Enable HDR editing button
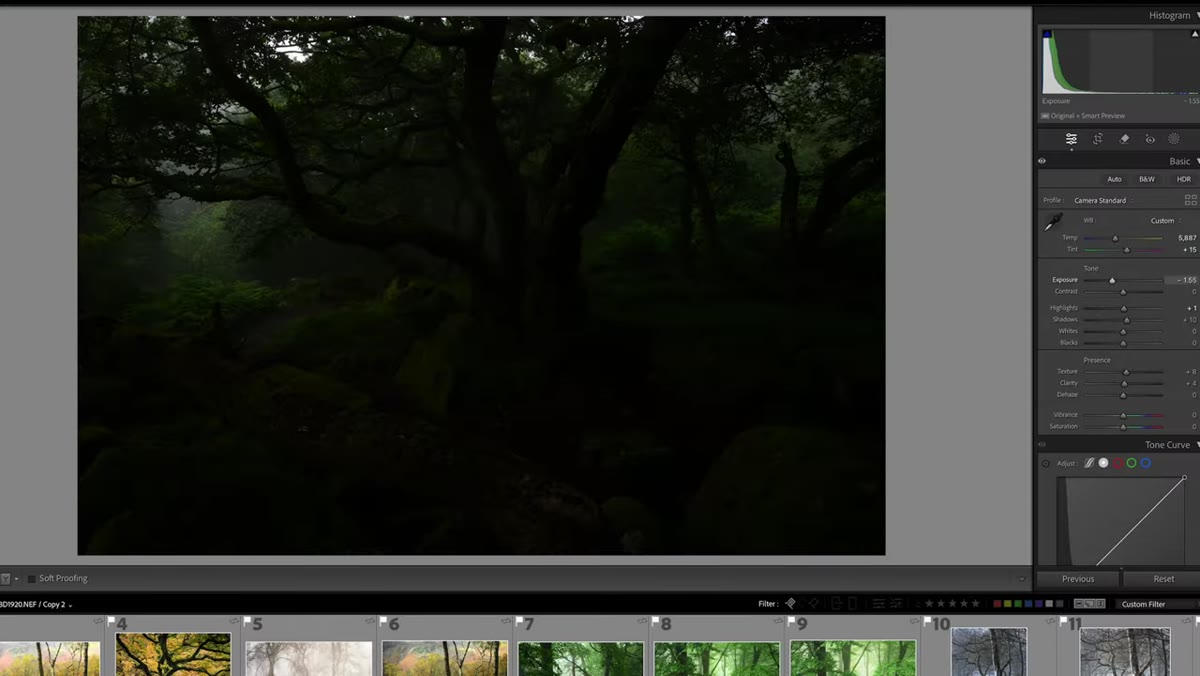 pos(1184,179)
